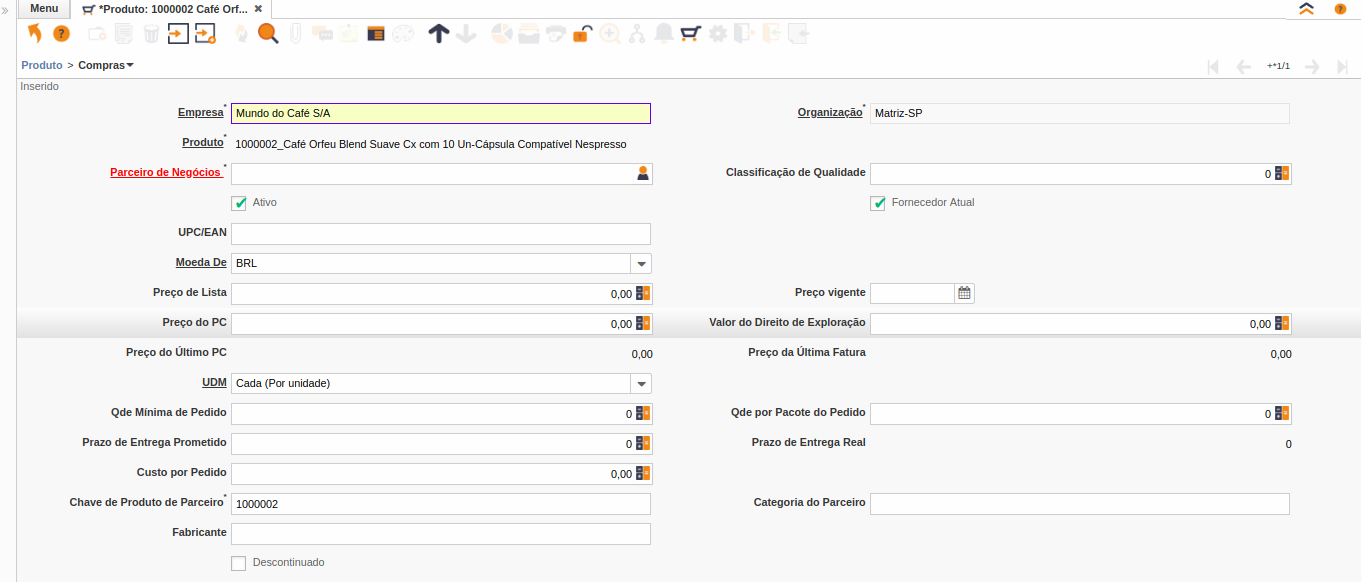Click the orange Undo changes arrow icon
Image resolution: width=1362 pixels, height=582 pixels.
click(x=35, y=33)
